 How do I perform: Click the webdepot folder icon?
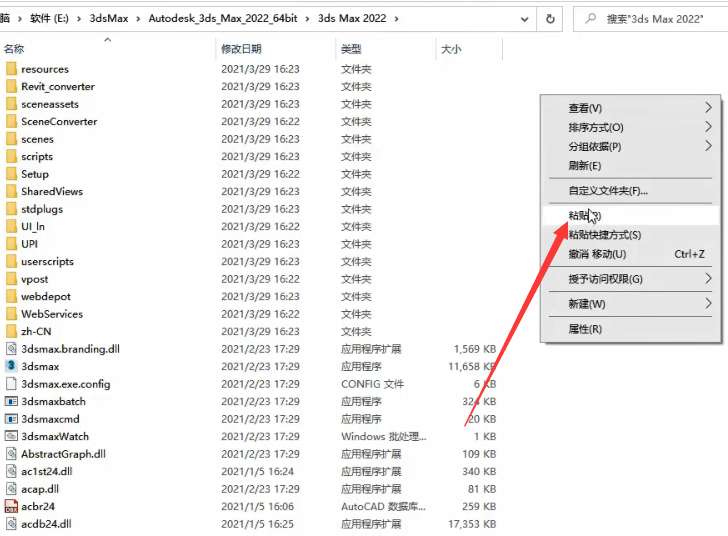(12, 296)
